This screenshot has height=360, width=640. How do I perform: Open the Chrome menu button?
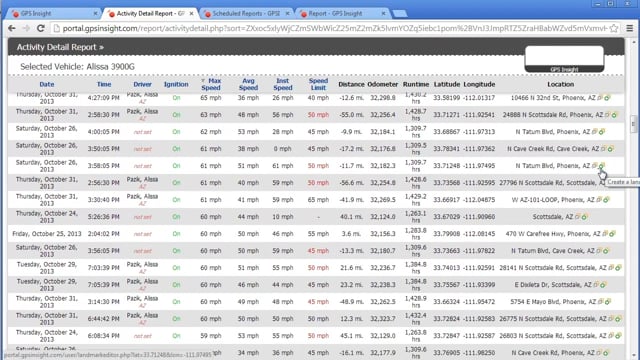630,28
